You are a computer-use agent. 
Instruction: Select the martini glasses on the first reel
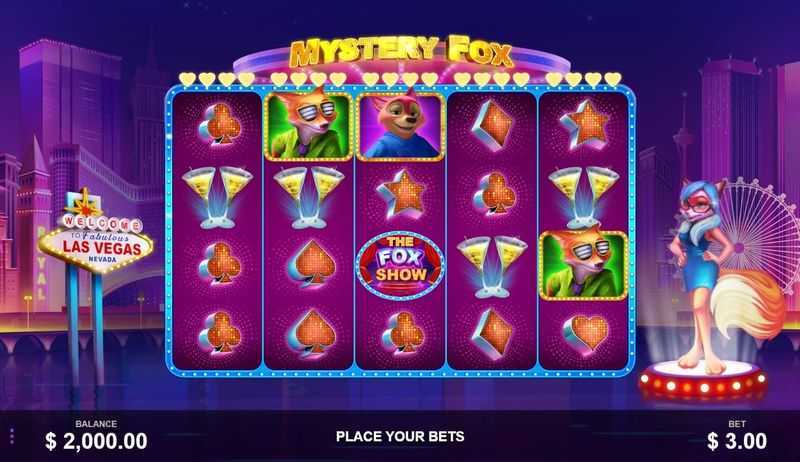[x=217, y=197]
